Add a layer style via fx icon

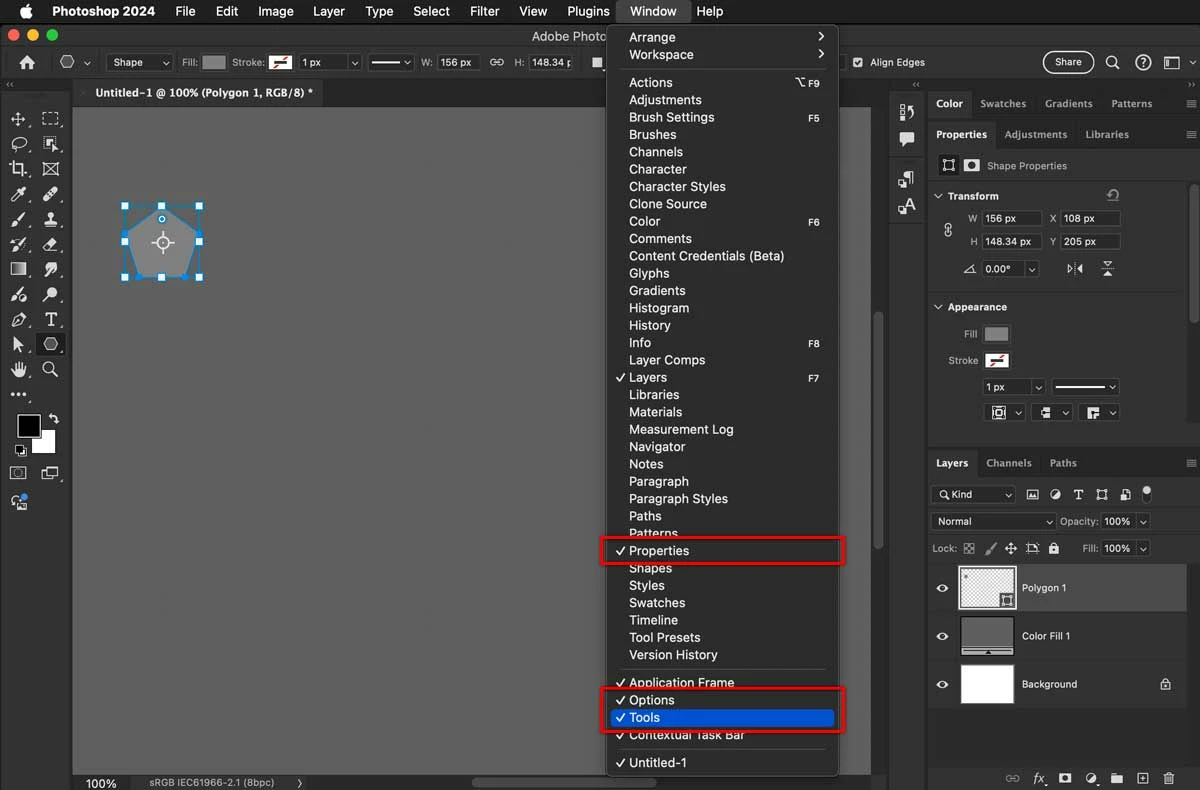pyautogui.click(x=1039, y=778)
